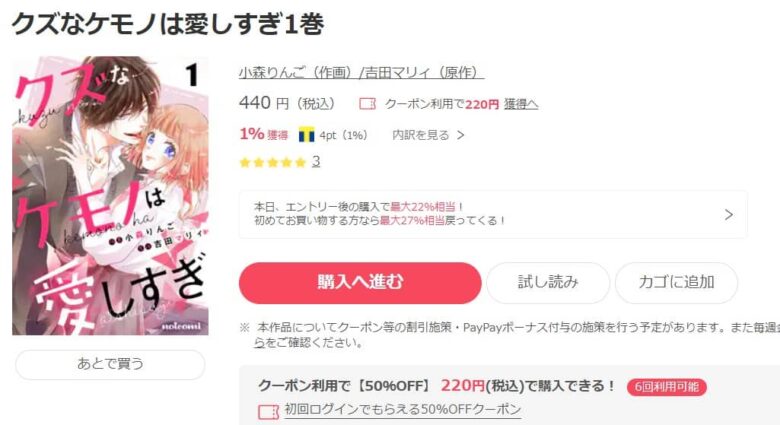The width and height of the screenshot is (780, 425).
Task: Click the あとで買う button
Action: tap(110, 364)
